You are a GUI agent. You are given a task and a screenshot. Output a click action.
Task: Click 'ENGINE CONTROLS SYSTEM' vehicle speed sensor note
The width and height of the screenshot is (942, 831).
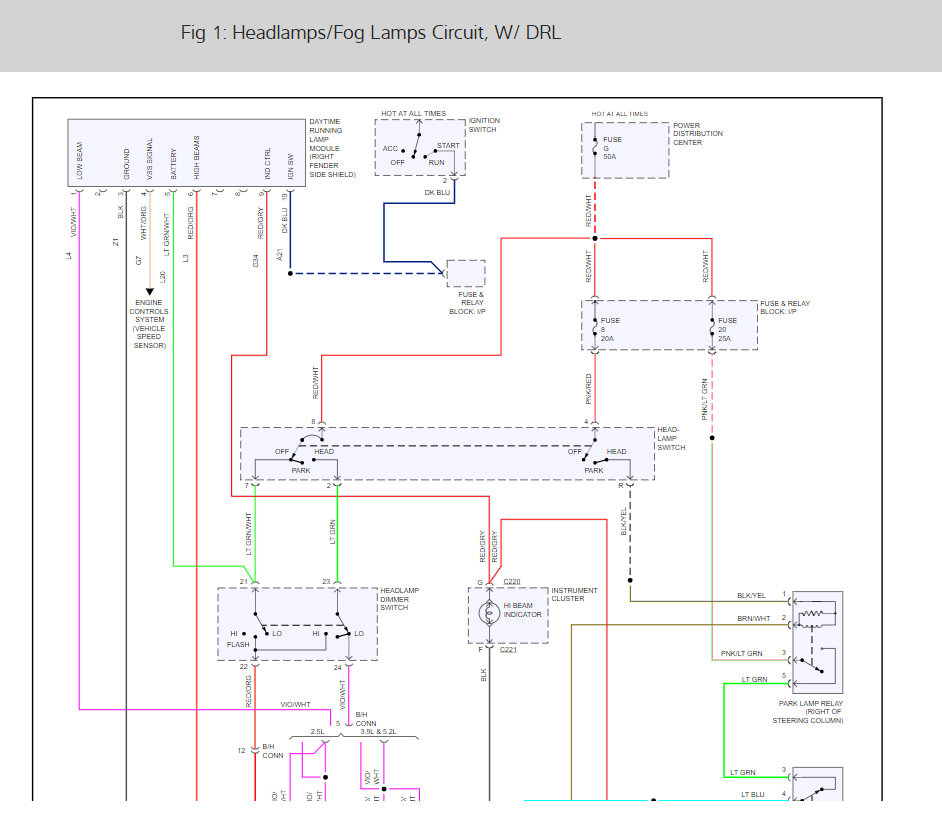(149, 324)
